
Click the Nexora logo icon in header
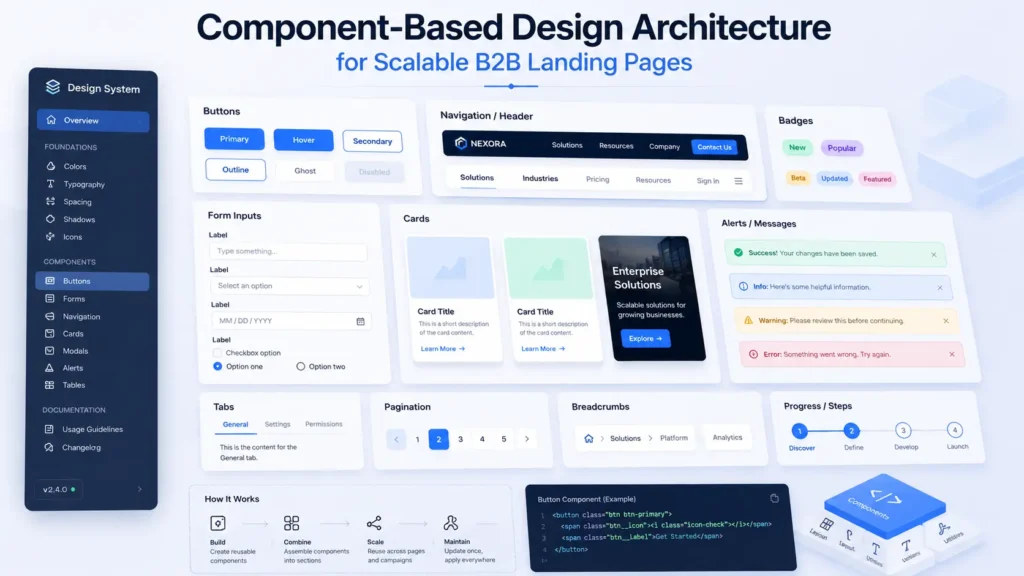(x=460, y=143)
